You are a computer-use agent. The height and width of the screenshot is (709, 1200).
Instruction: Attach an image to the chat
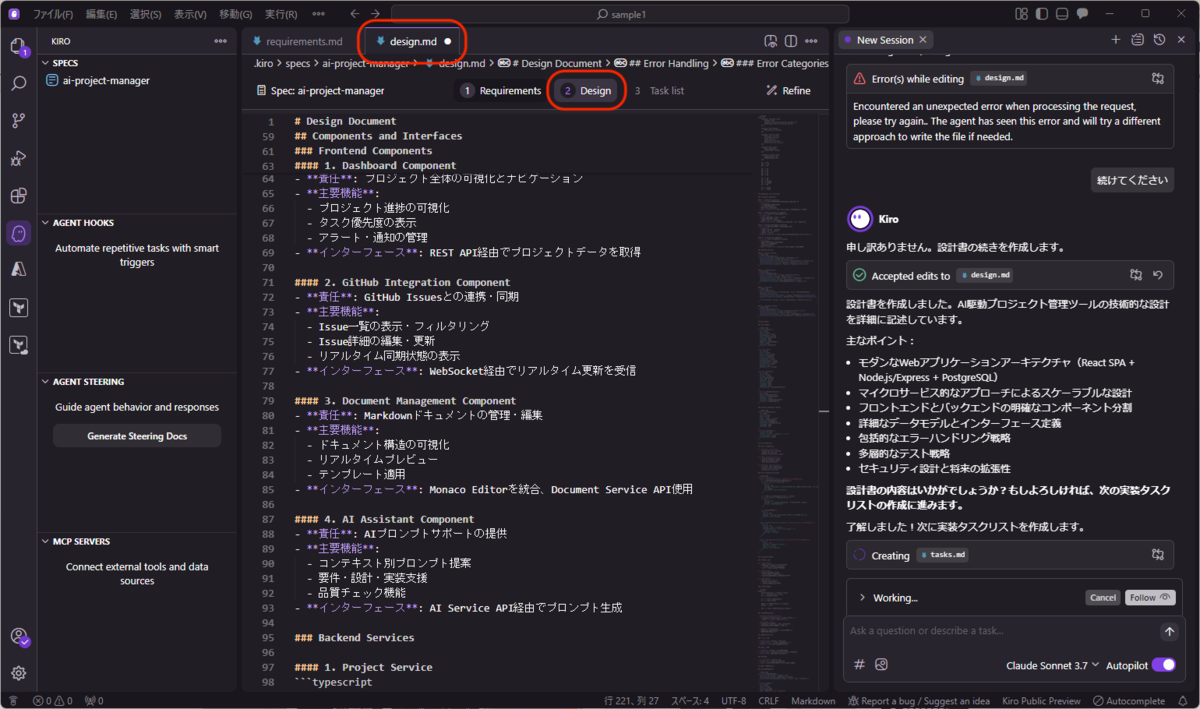coord(881,664)
